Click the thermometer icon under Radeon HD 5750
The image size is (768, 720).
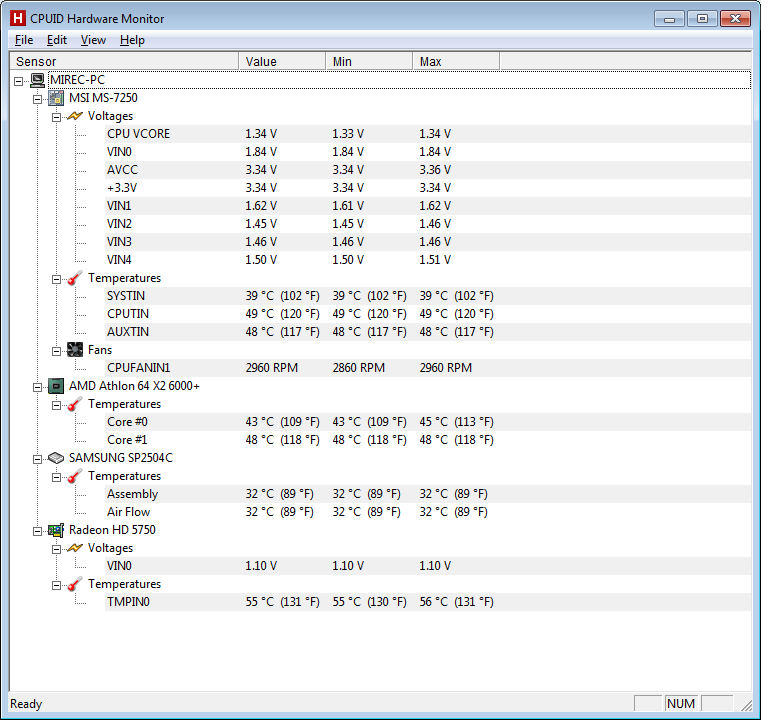pyautogui.click(x=74, y=584)
